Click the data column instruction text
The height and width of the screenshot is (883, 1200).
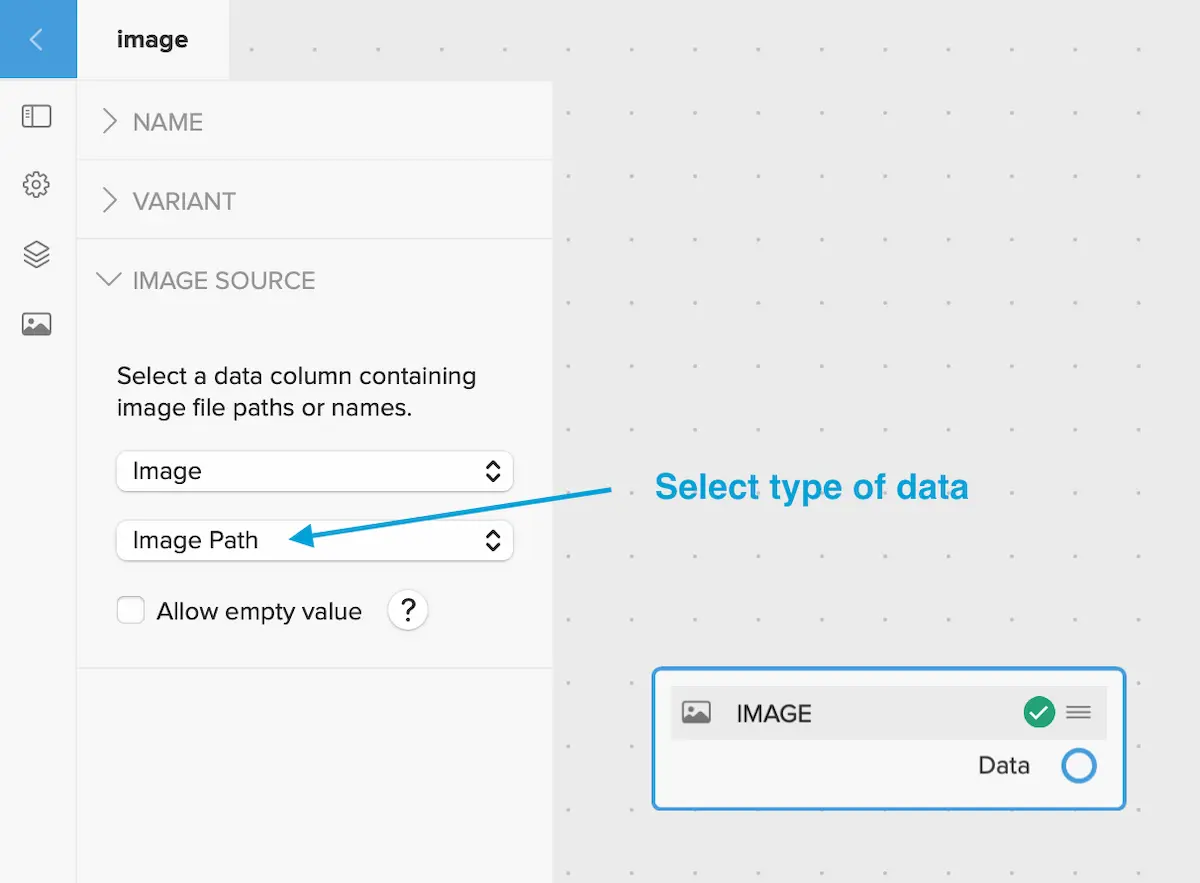(297, 392)
